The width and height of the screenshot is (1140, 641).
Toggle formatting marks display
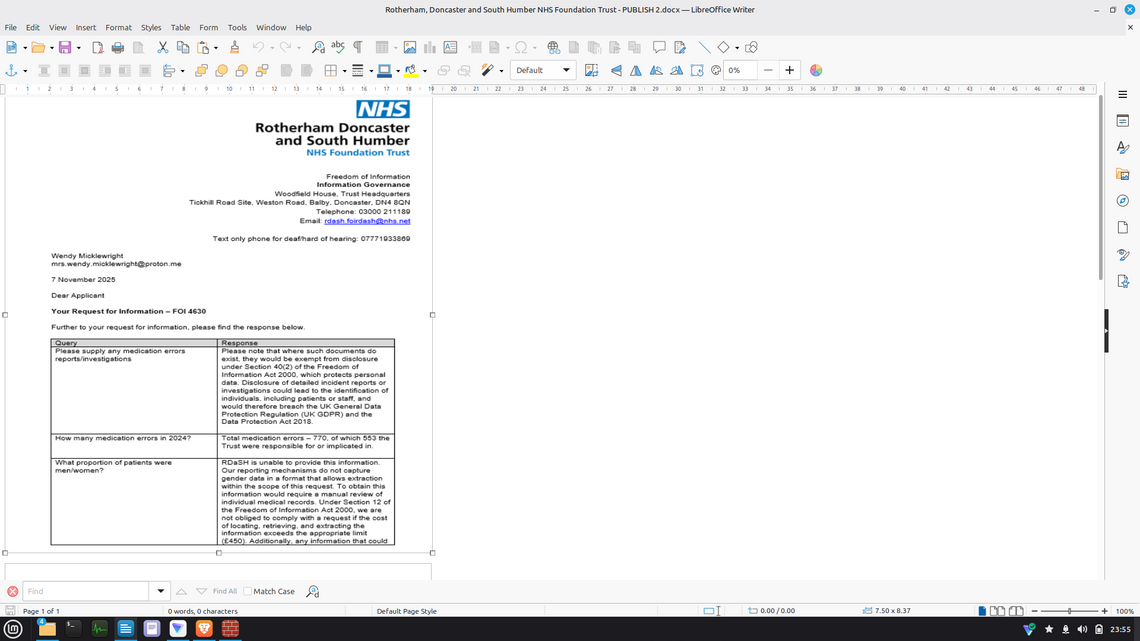pyautogui.click(x=357, y=47)
